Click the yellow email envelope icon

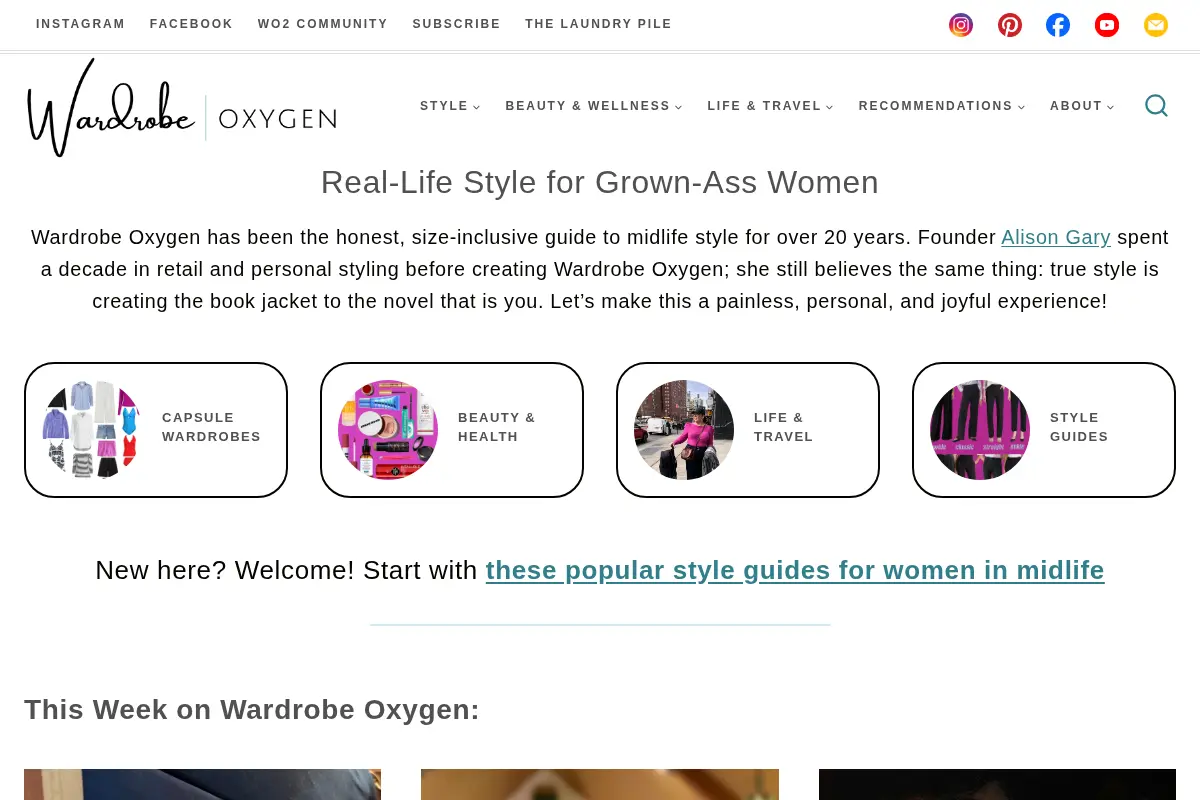point(1156,25)
